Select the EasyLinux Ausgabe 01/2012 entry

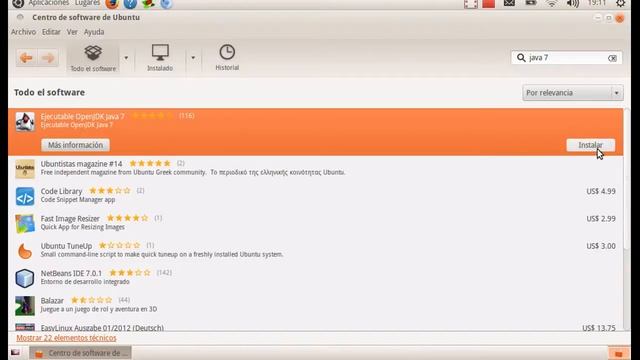pos(316,327)
